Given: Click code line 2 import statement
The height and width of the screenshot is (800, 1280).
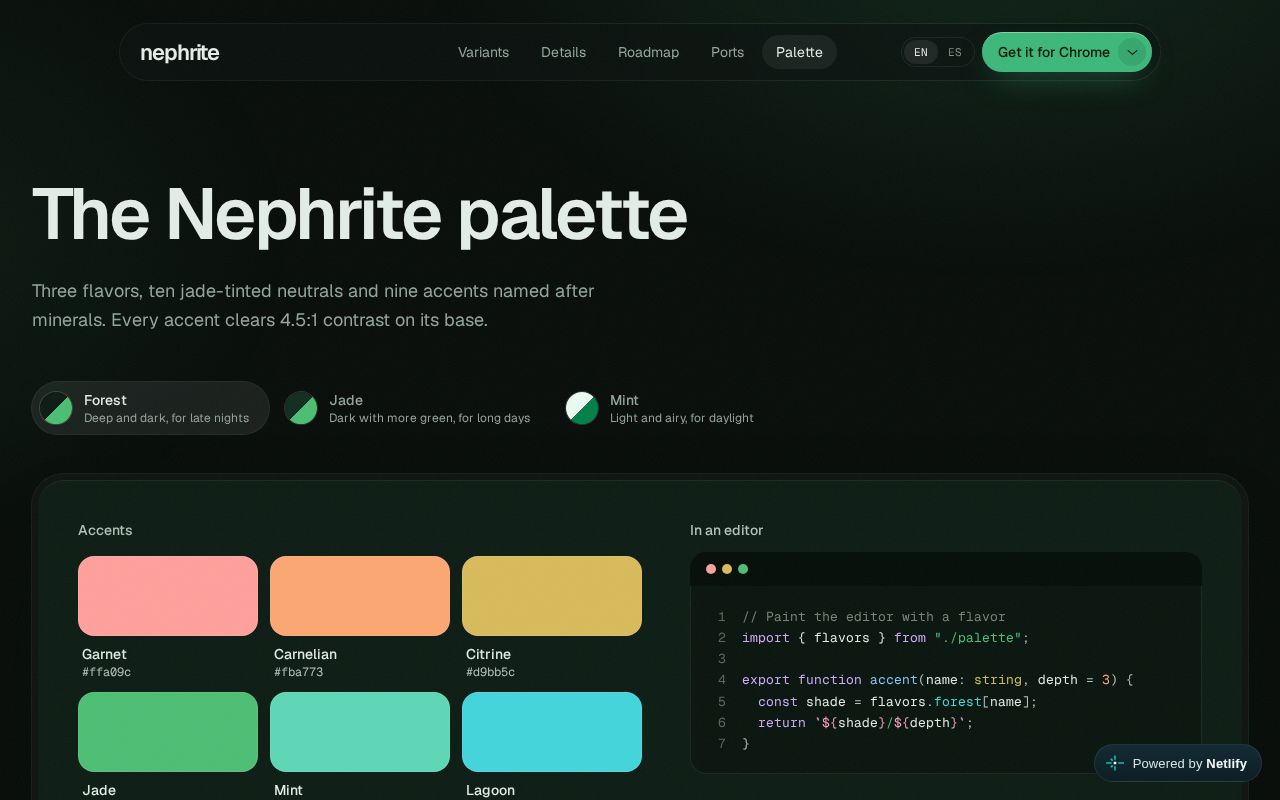Looking at the screenshot, I should [x=885, y=638].
